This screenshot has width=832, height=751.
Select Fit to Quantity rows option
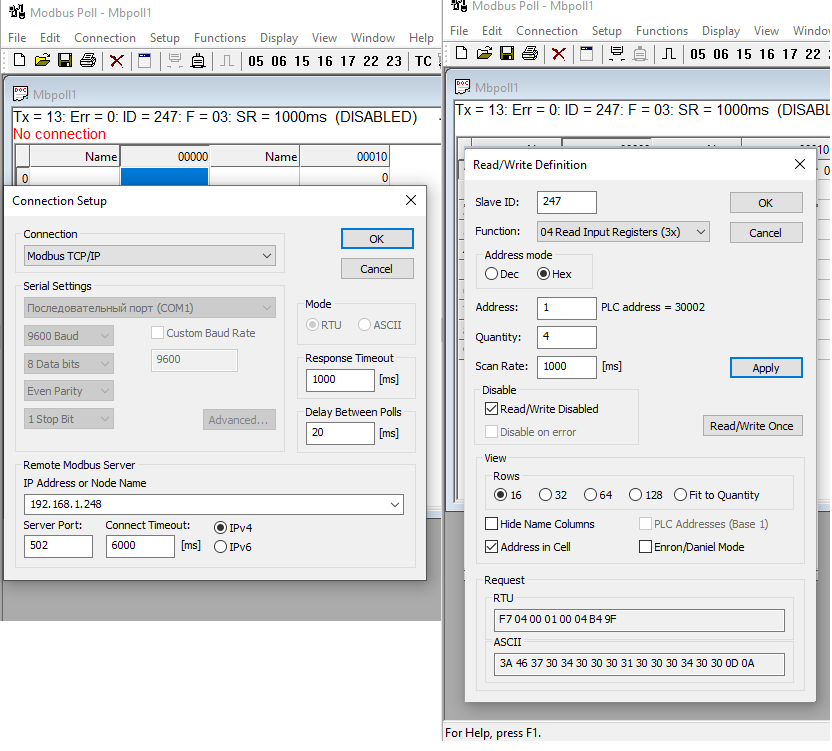tap(680, 495)
